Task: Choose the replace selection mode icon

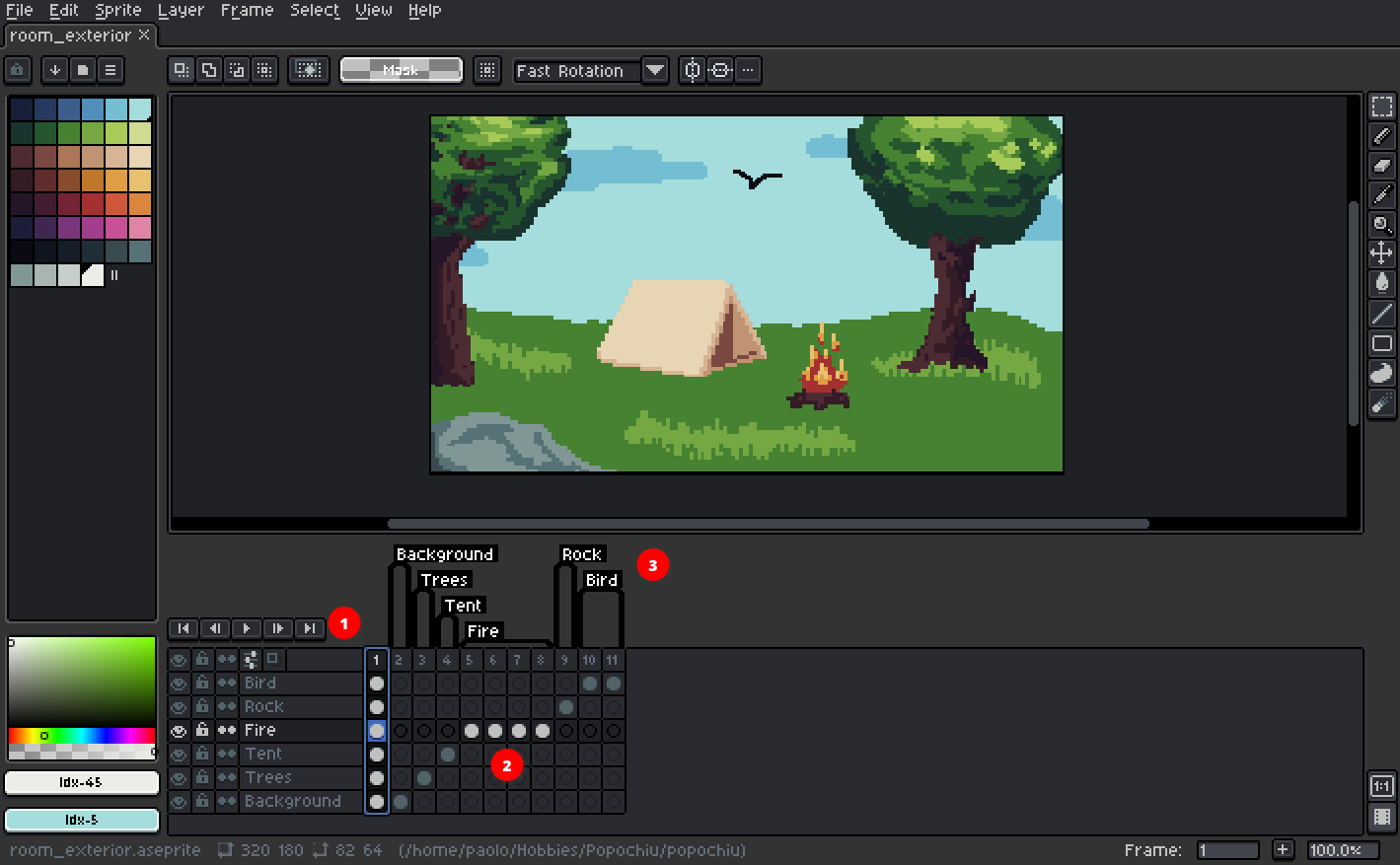Action: click(181, 70)
